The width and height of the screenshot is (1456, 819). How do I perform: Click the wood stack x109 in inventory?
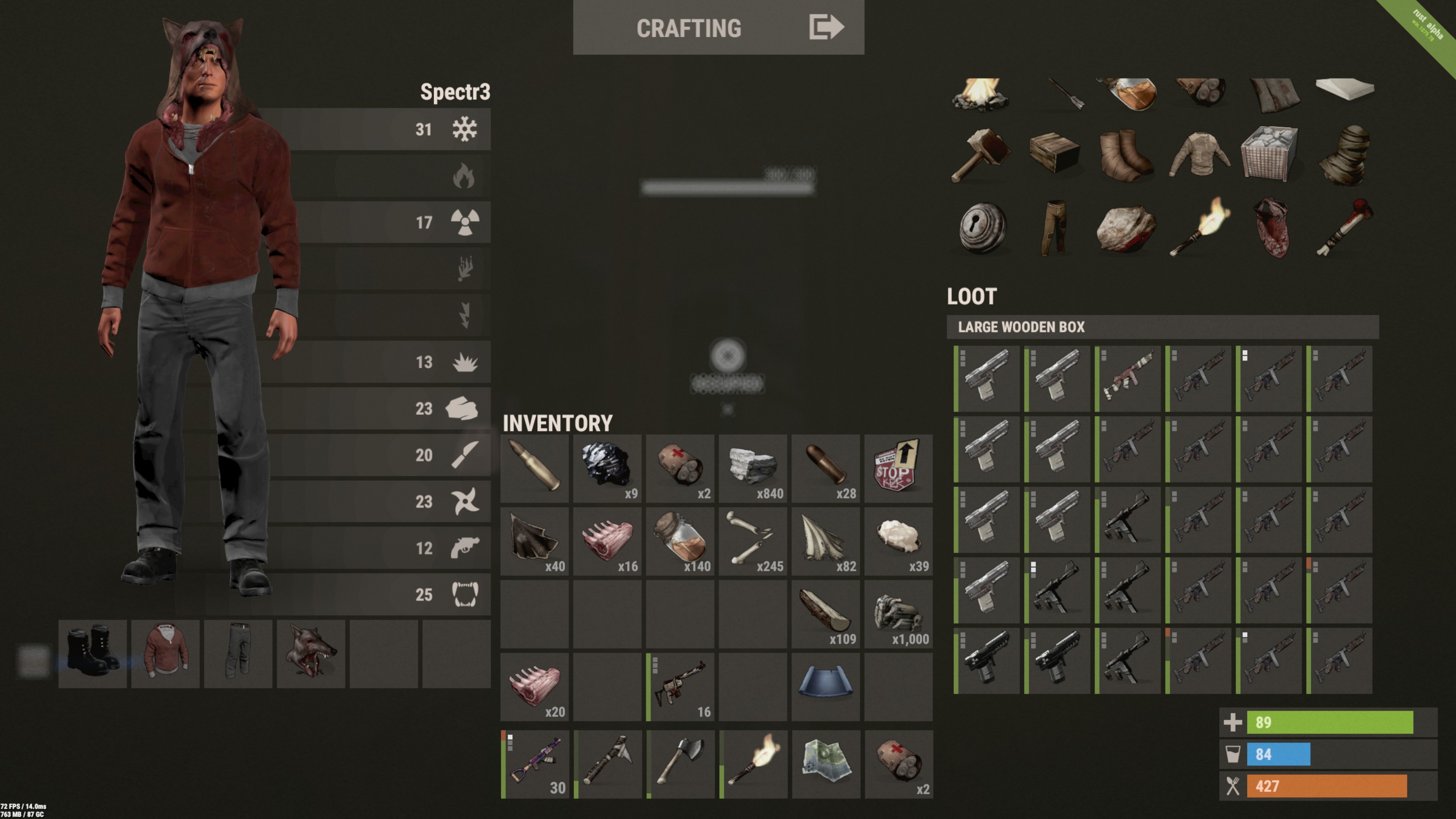point(826,614)
